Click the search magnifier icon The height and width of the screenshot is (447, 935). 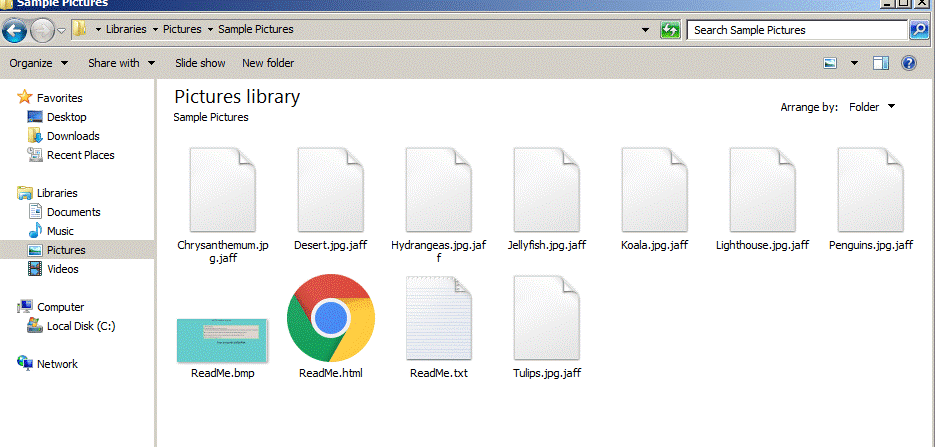pyautogui.click(x=918, y=30)
